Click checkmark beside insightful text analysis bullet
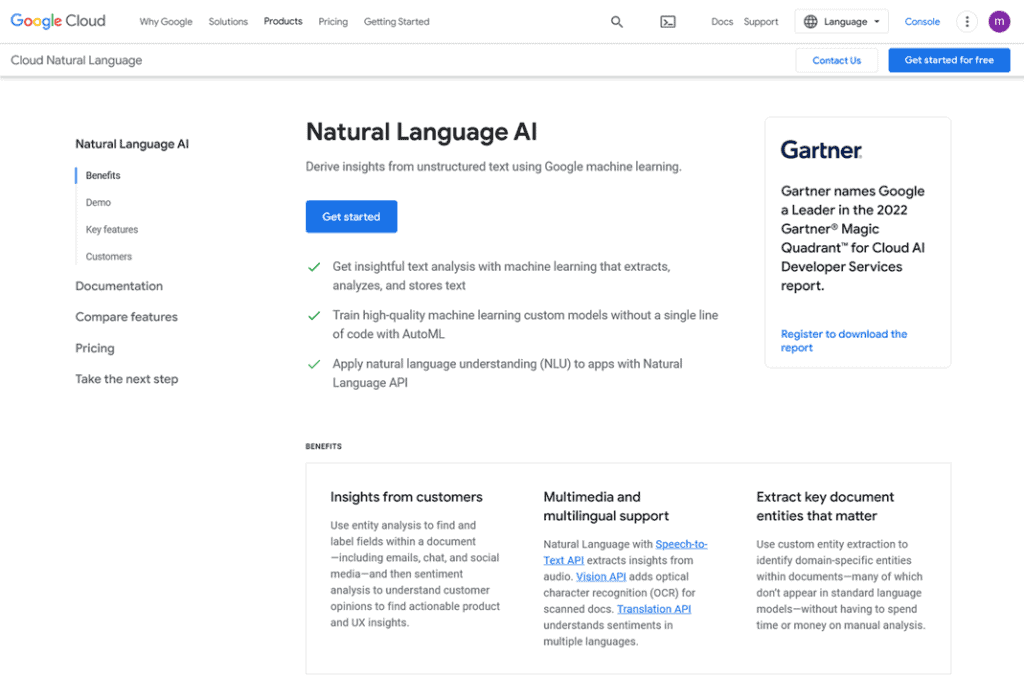The width and height of the screenshot is (1024, 699). point(314,267)
